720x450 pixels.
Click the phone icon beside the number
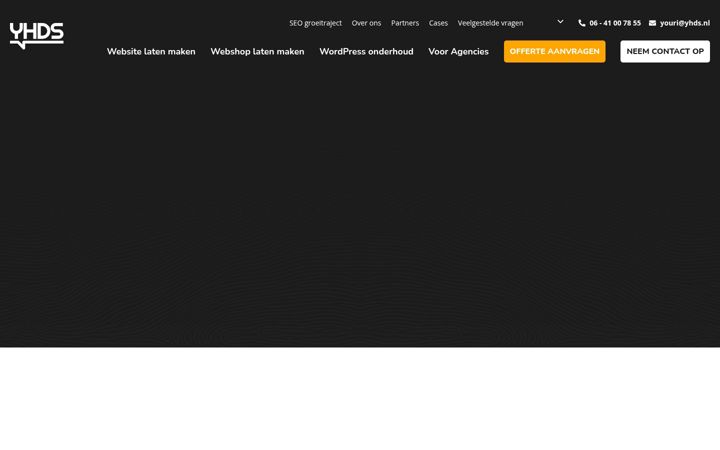[582, 23]
